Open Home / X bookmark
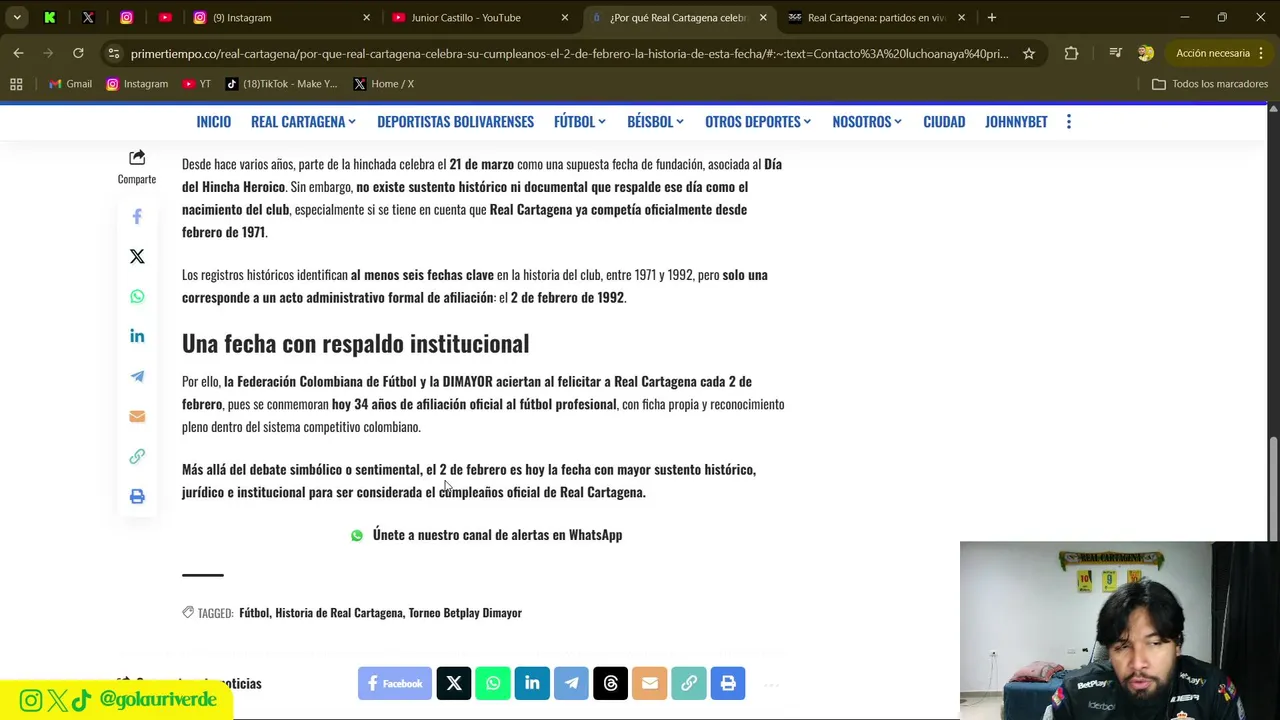 coord(383,84)
